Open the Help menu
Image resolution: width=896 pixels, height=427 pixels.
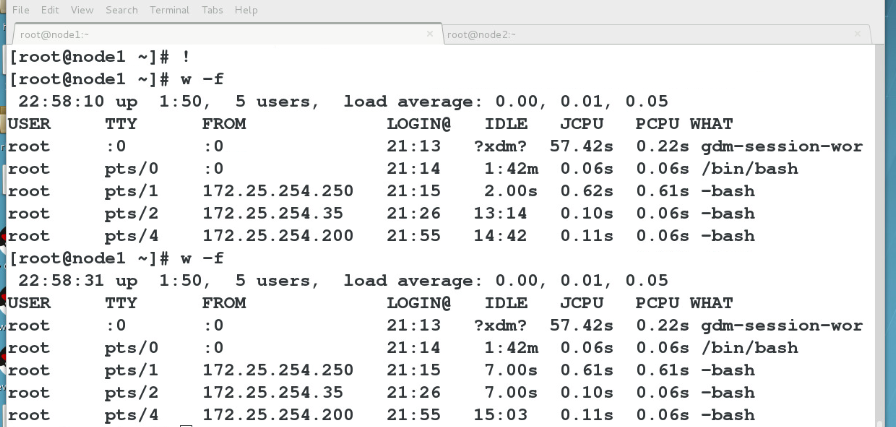point(246,10)
